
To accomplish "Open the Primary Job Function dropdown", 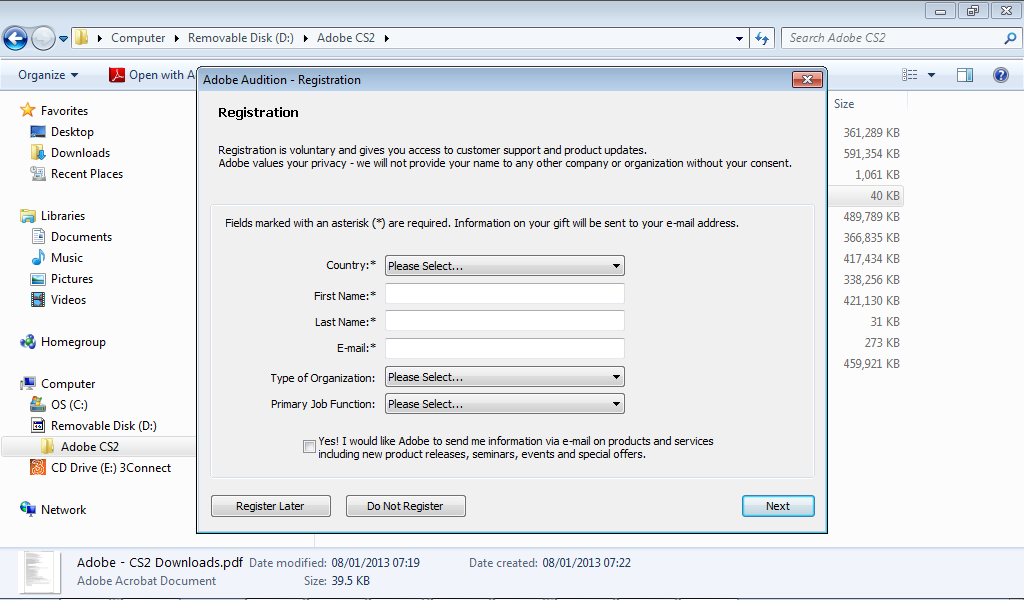I will tap(504, 403).
